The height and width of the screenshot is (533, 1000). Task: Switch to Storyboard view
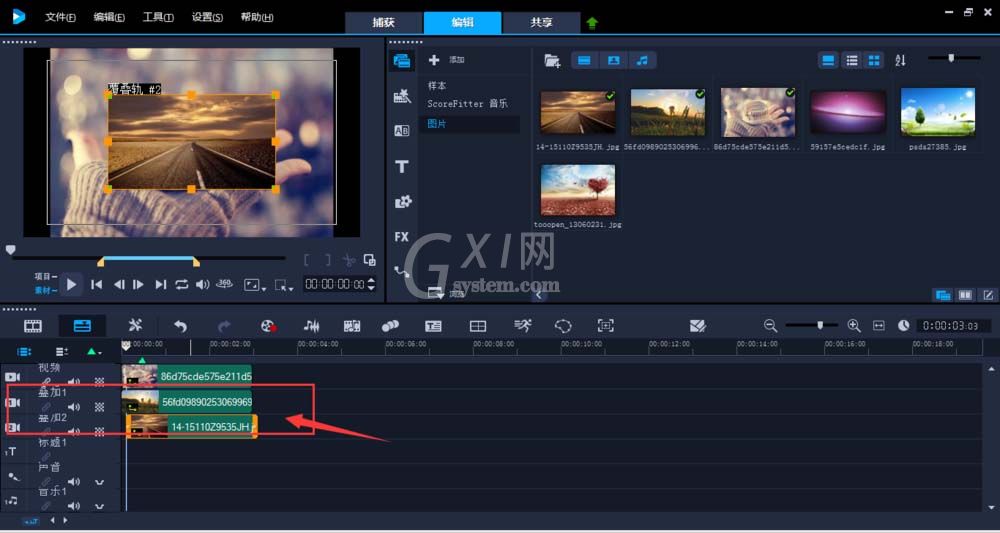pyautogui.click(x=33, y=326)
